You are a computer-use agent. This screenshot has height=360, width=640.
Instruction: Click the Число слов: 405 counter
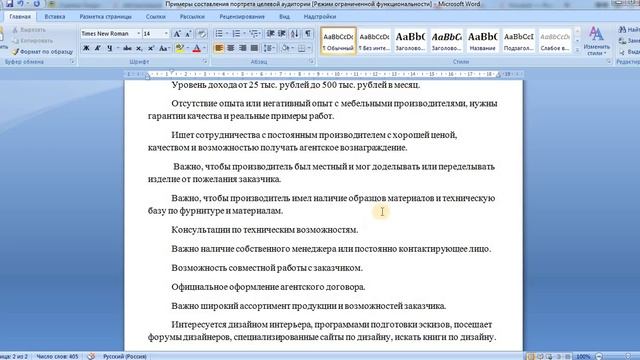tap(57, 356)
